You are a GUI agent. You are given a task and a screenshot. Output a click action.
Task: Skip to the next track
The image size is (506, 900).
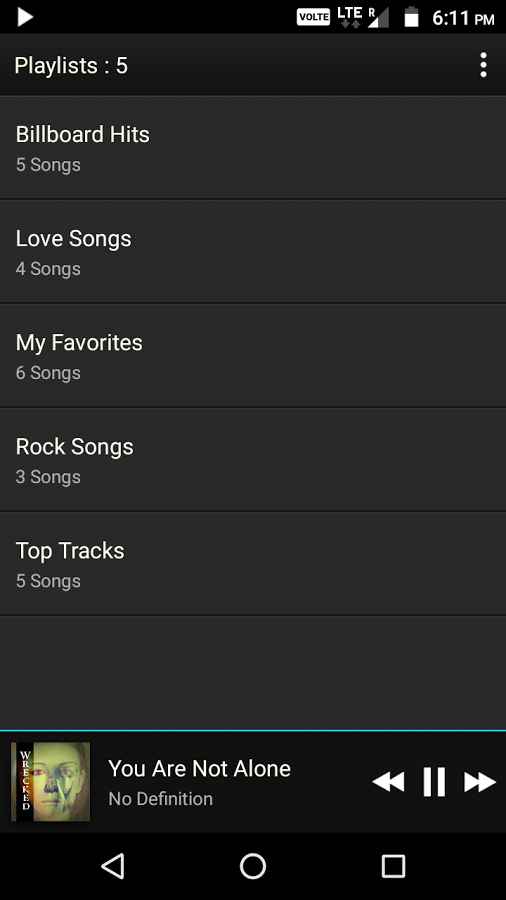coord(480,782)
